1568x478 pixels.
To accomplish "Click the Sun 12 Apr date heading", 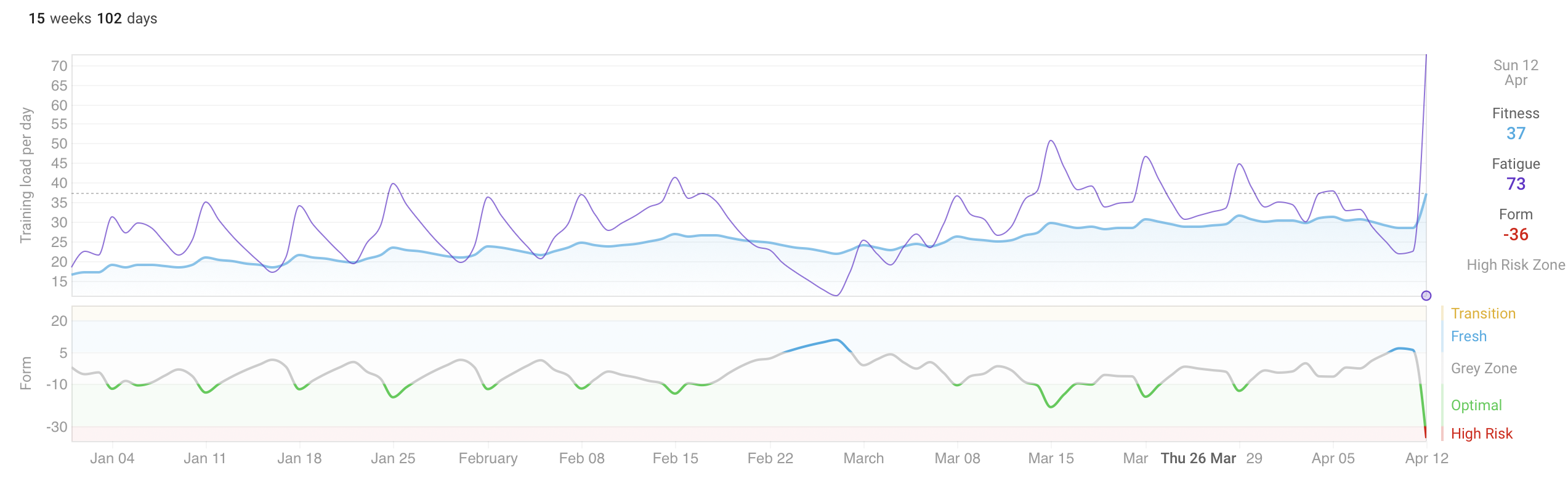I will (x=1516, y=73).
